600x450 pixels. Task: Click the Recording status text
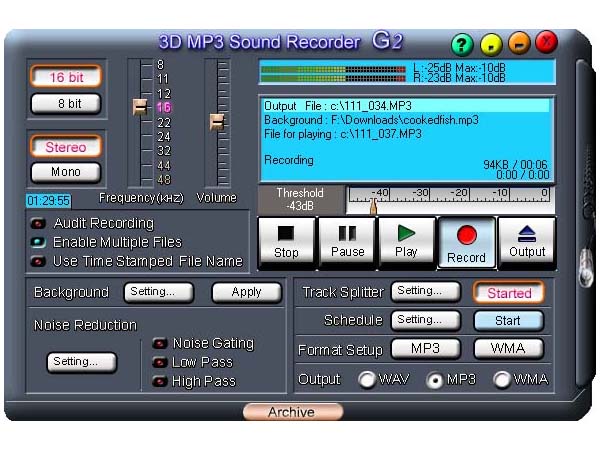click(289, 160)
